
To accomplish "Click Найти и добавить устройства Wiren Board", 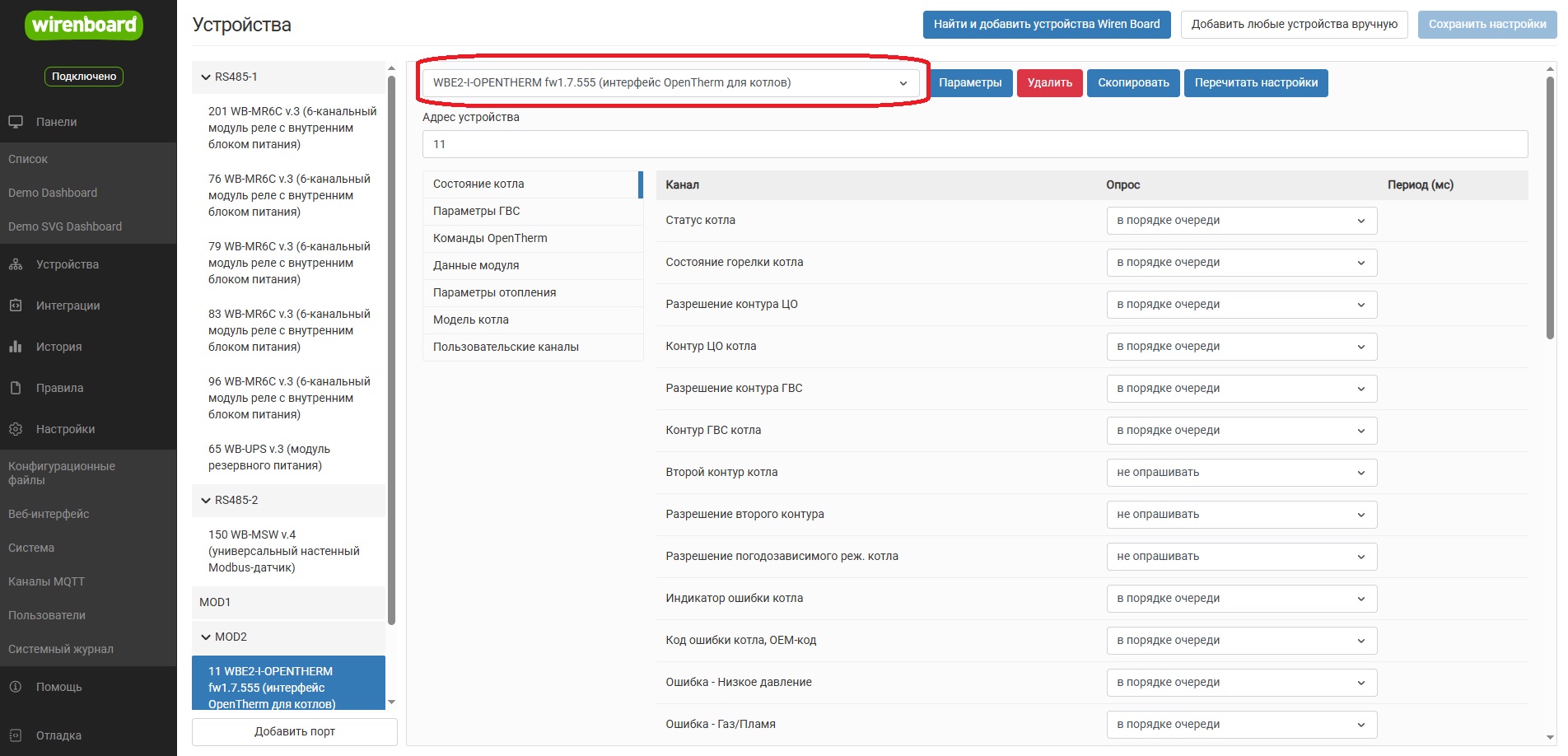I will (1047, 25).
